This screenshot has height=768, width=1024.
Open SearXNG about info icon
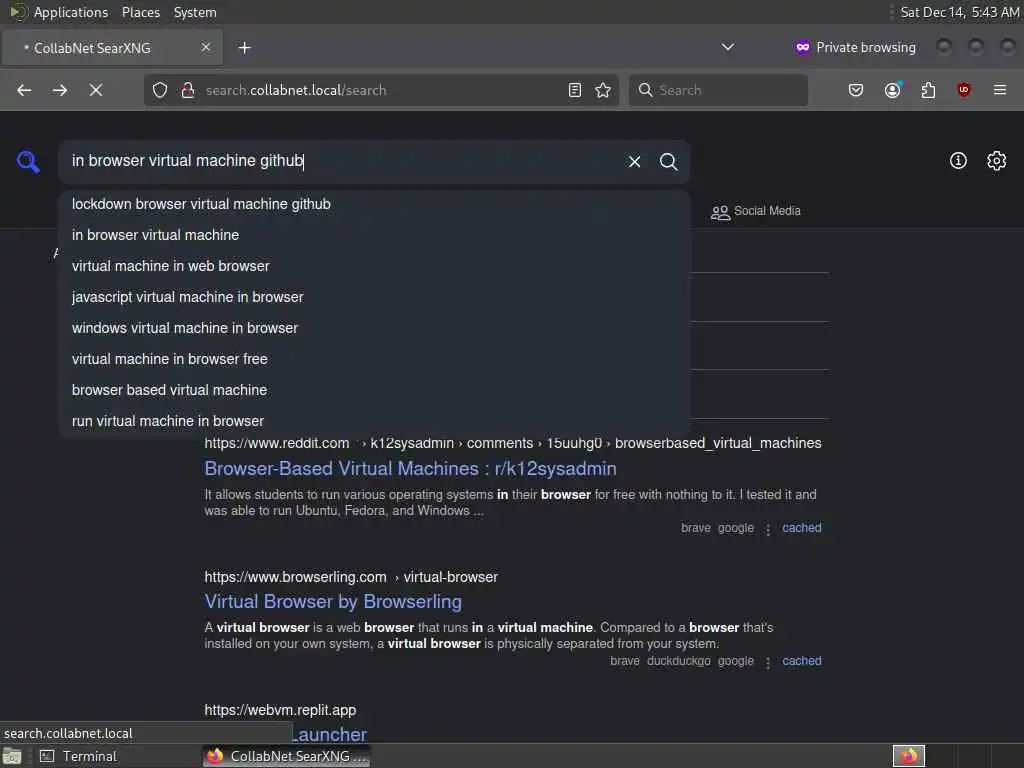[x=958, y=161]
